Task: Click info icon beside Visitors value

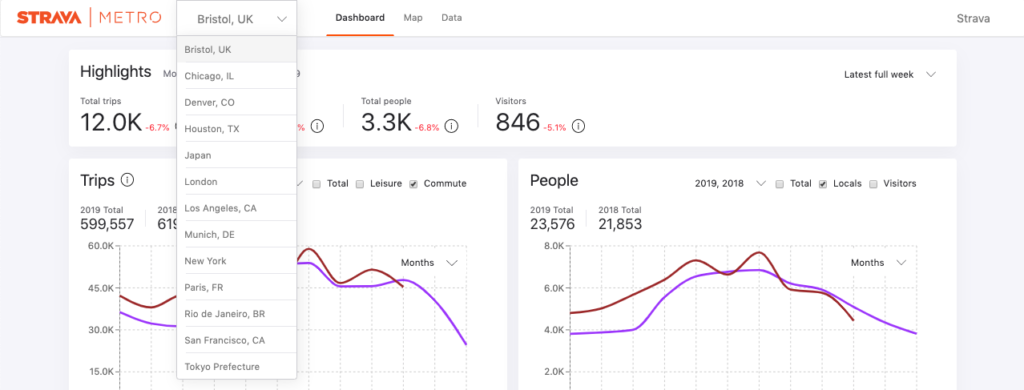Action: (x=578, y=126)
